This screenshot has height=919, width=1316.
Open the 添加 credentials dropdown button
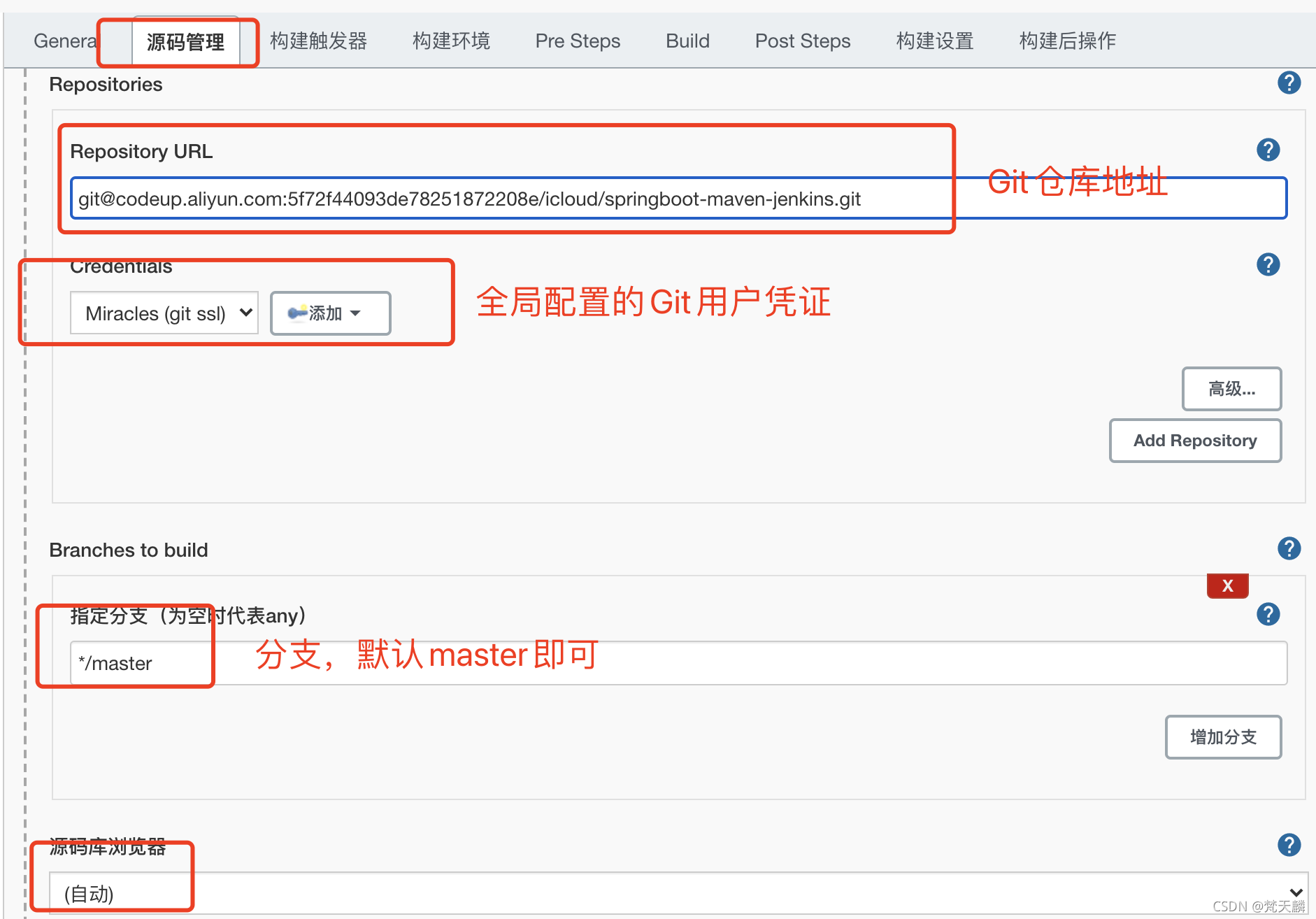click(x=330, y=313)
